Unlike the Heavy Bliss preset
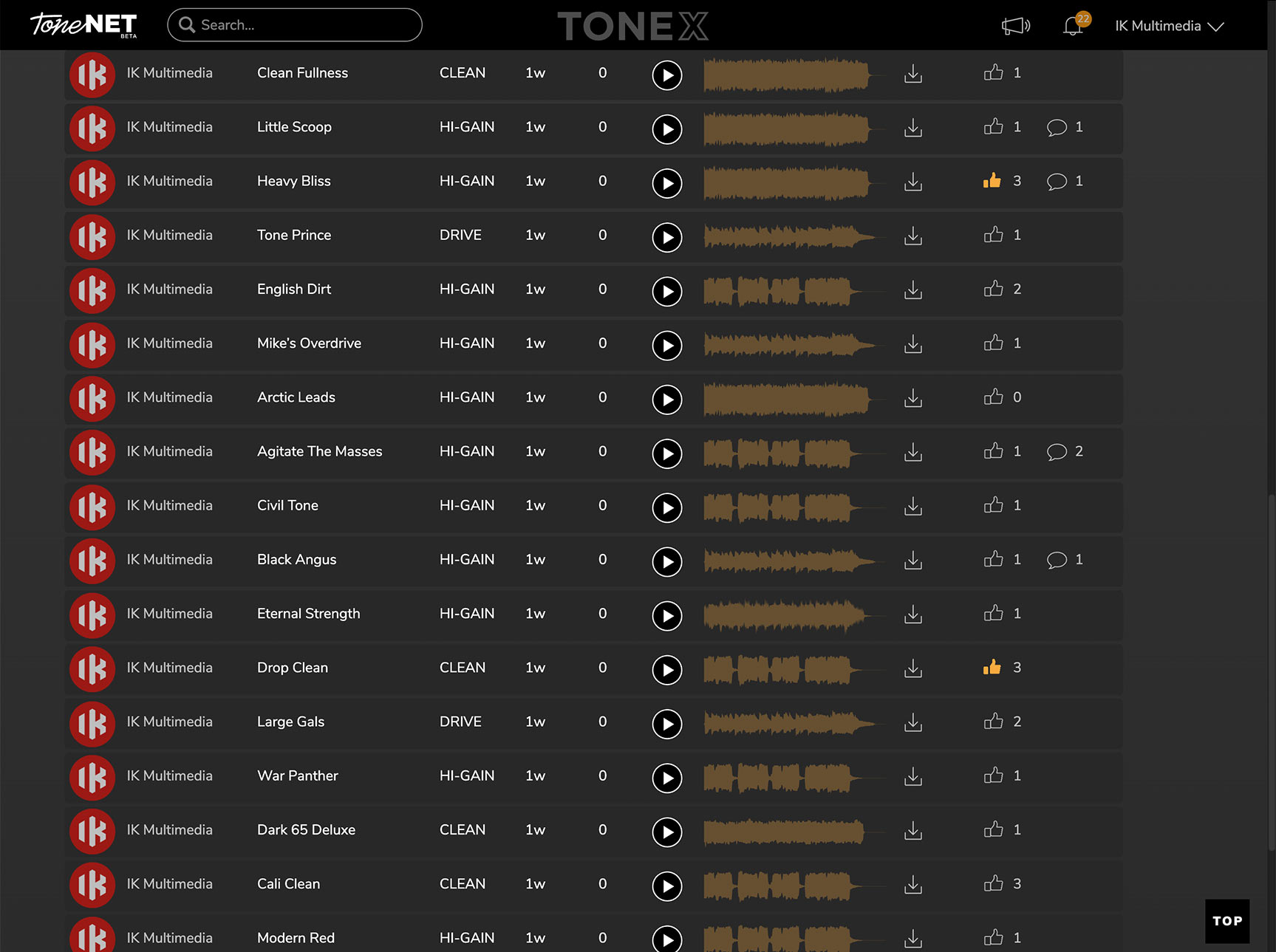Screen dimensions: 1276x952 click(x=993, y=180)
